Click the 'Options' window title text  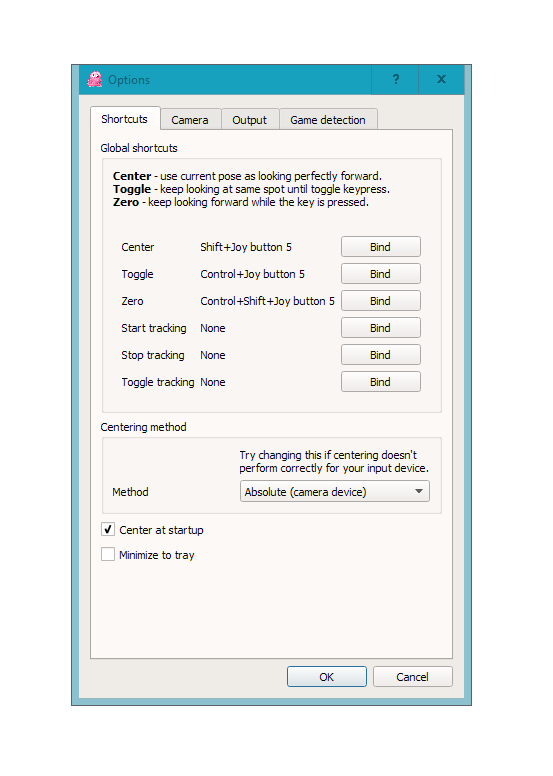(x=129, y=80)
